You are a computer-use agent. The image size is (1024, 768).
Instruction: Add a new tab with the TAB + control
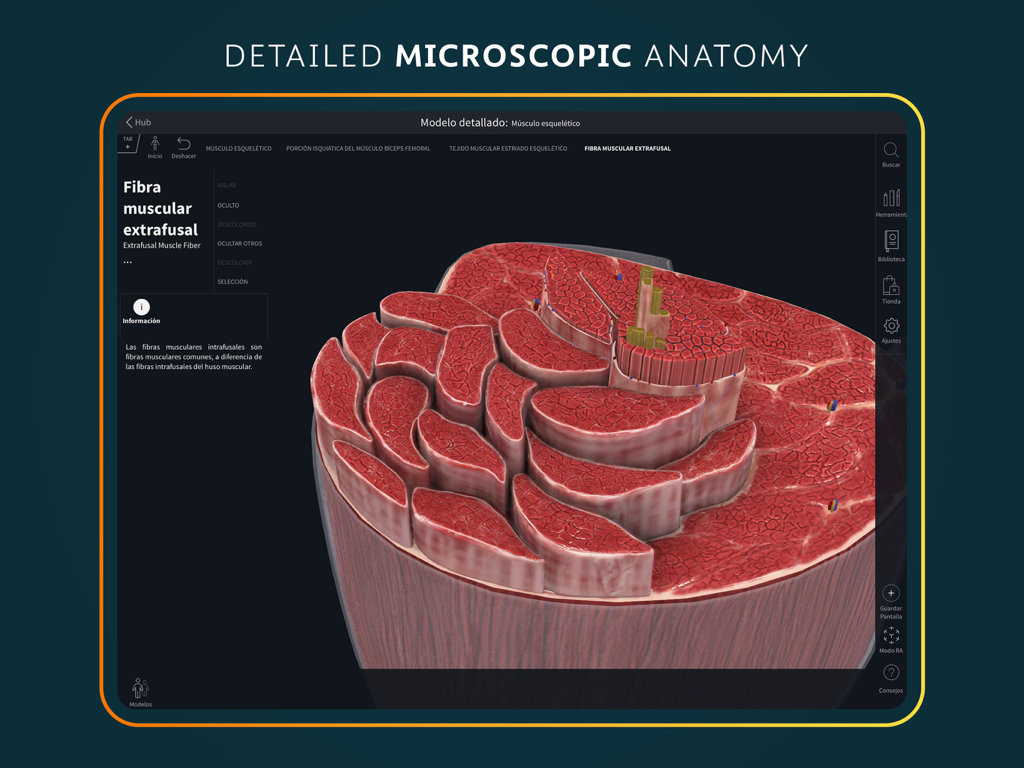[128, 144]
